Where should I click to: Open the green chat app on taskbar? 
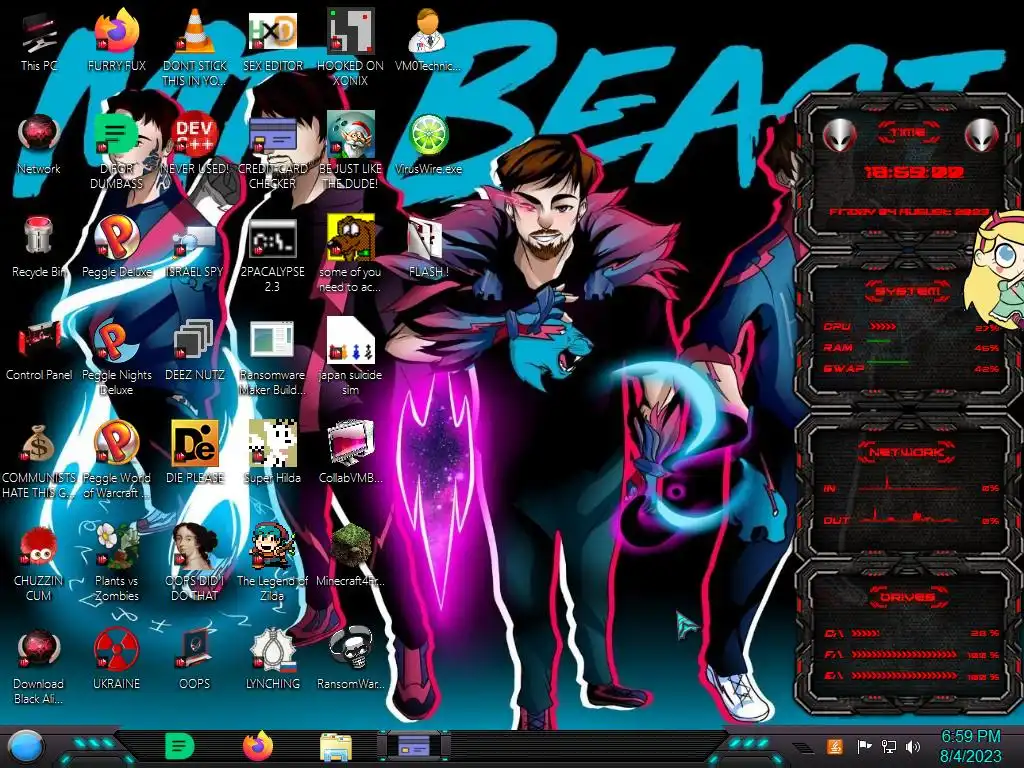[x=179, y=746]
